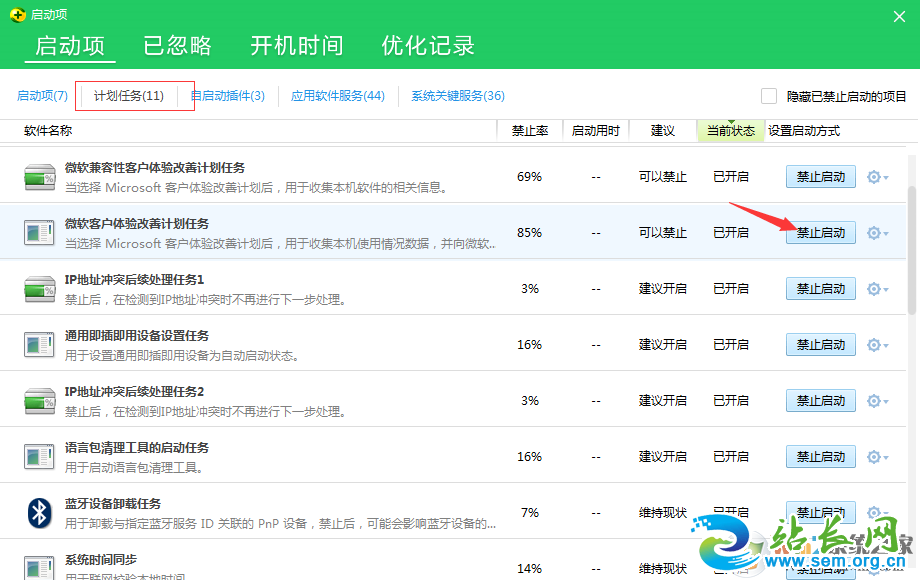
Task: Click the IP地址冲突后续处理任务1 icon
Action: click(40, 289)
